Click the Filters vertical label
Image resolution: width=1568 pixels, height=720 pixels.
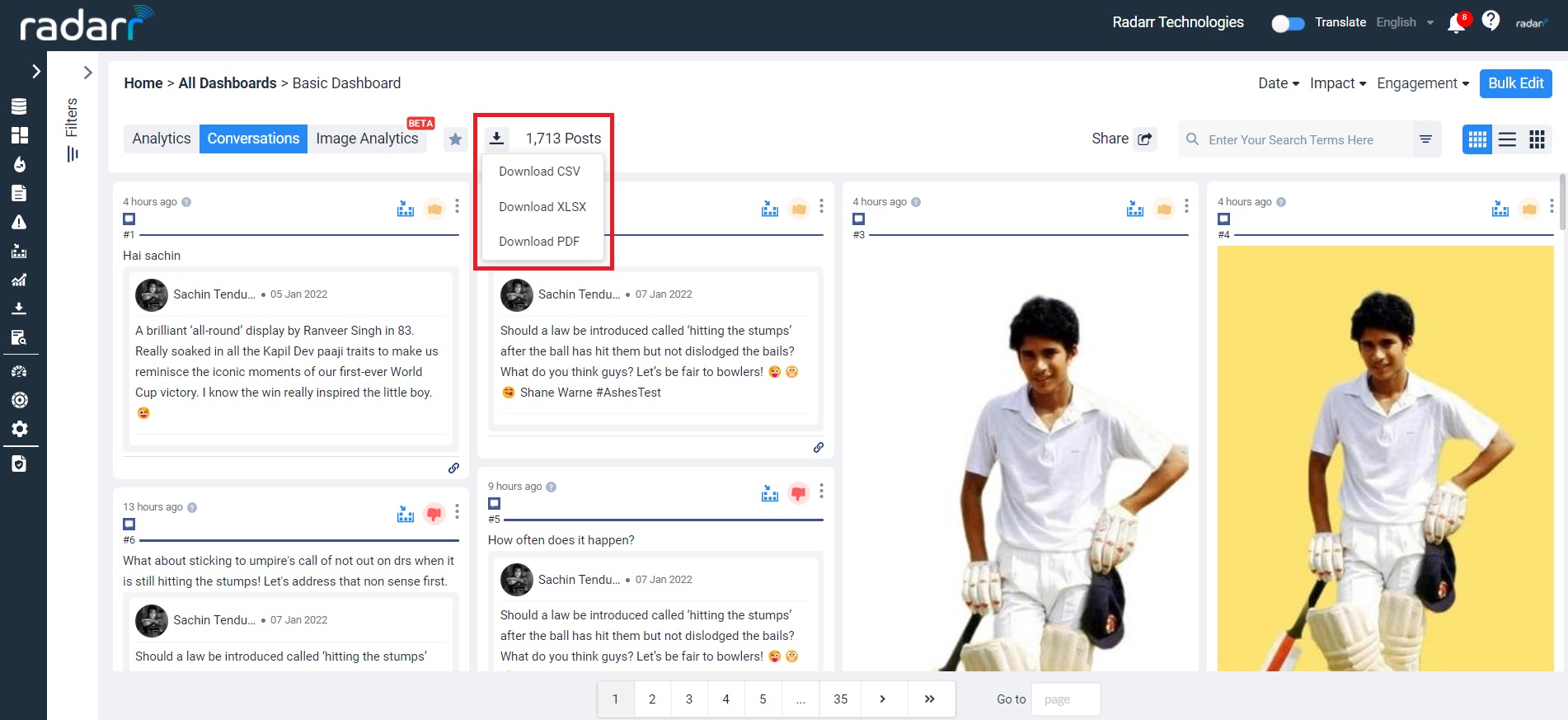pyautogui.click(x=72, y=117)
